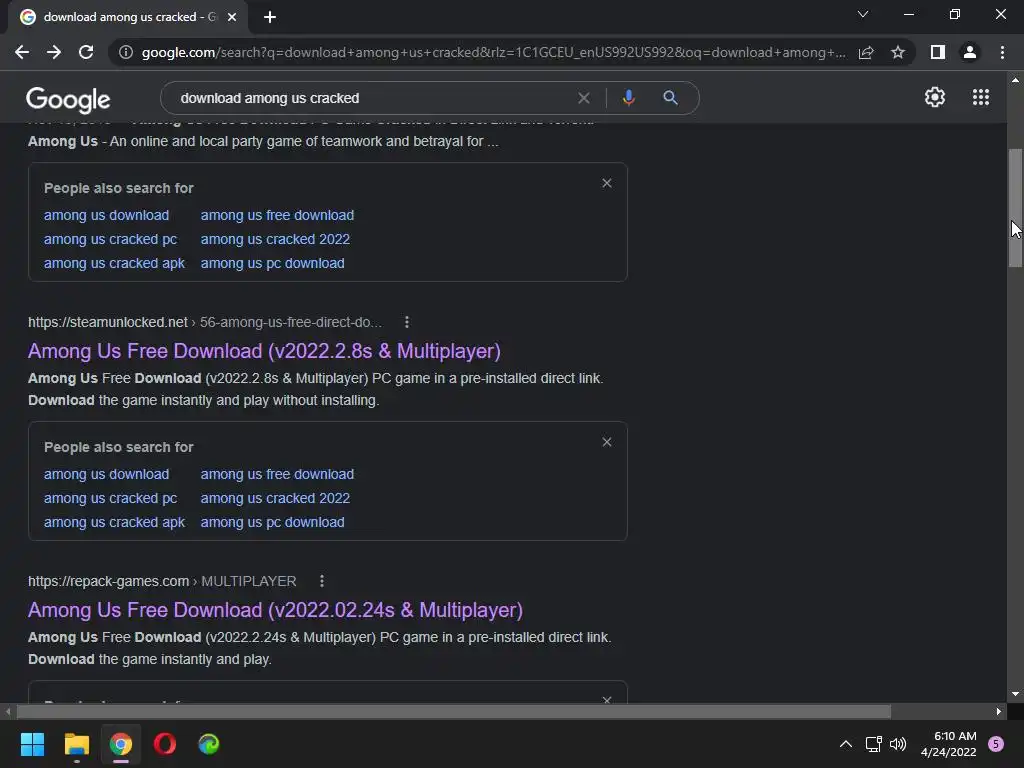Close the 'download among us cracked' tab
This screenshot has height=768, width=1024.
point(232,17)
